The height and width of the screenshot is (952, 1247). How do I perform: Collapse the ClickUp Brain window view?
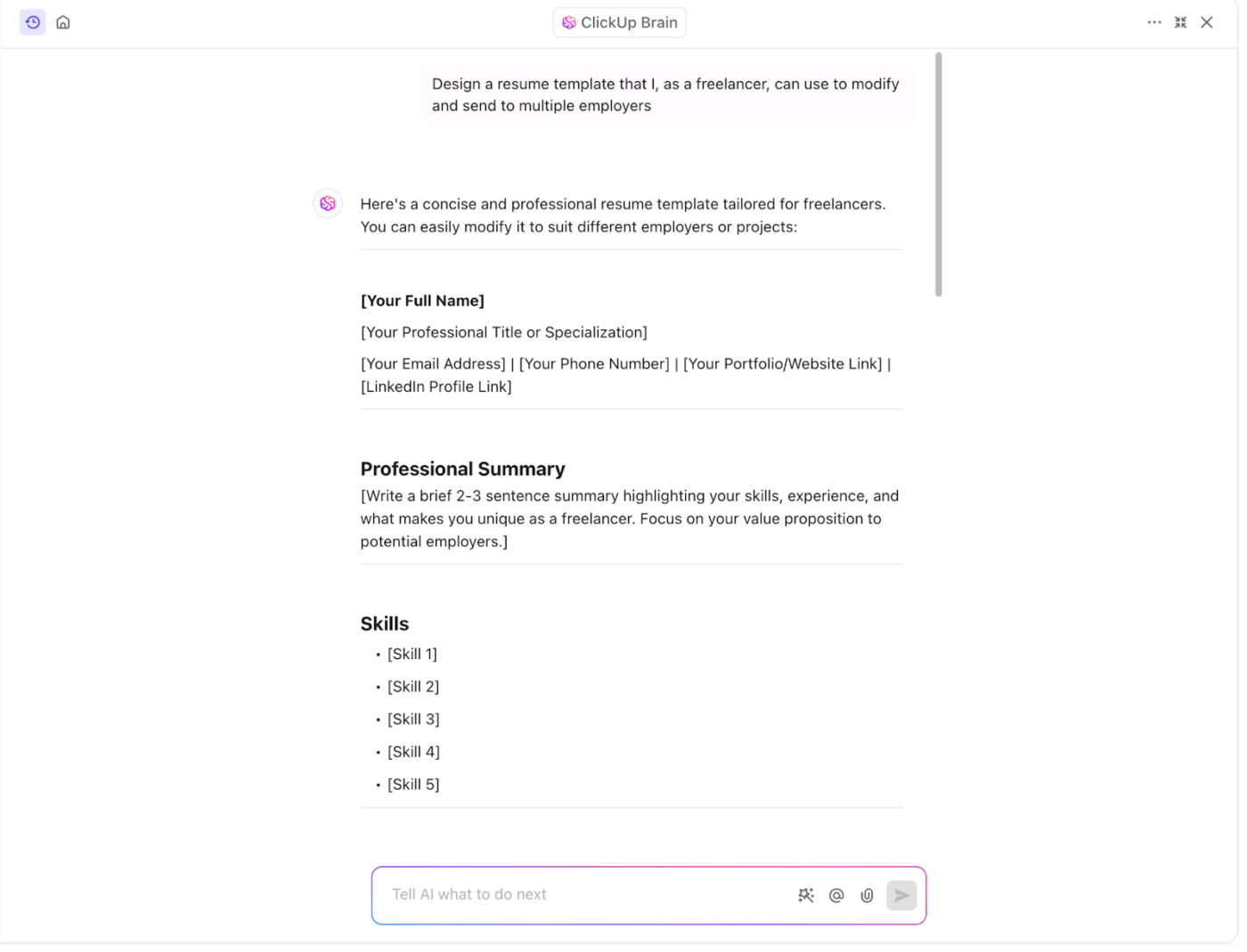click(x=1180, y=22)
